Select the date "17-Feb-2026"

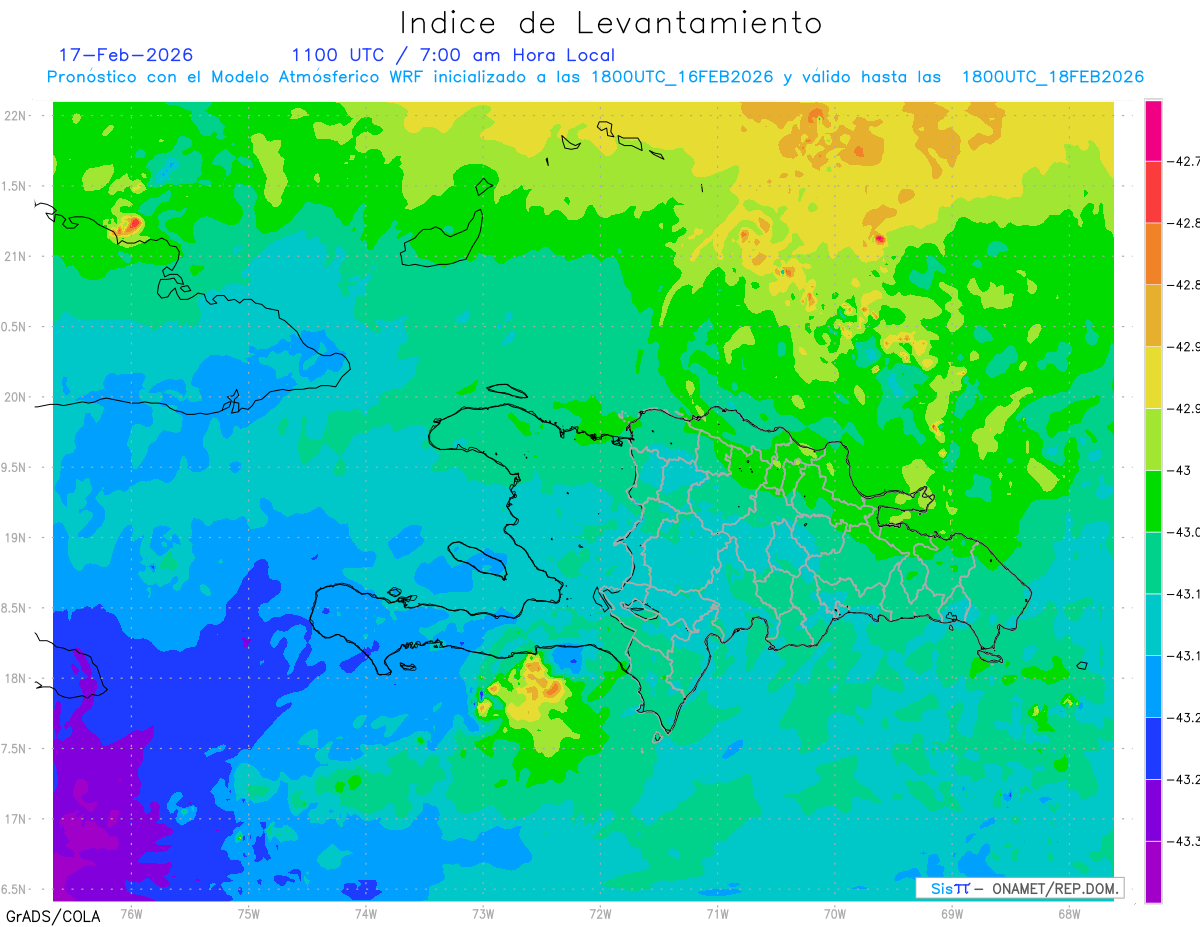[126, 55]
